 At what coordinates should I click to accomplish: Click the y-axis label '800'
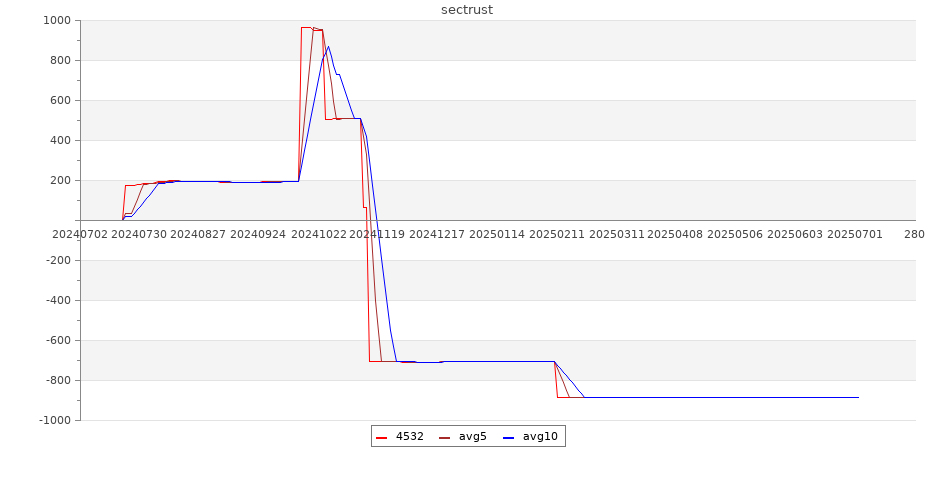pyautogui.click(x=61, y=60)
